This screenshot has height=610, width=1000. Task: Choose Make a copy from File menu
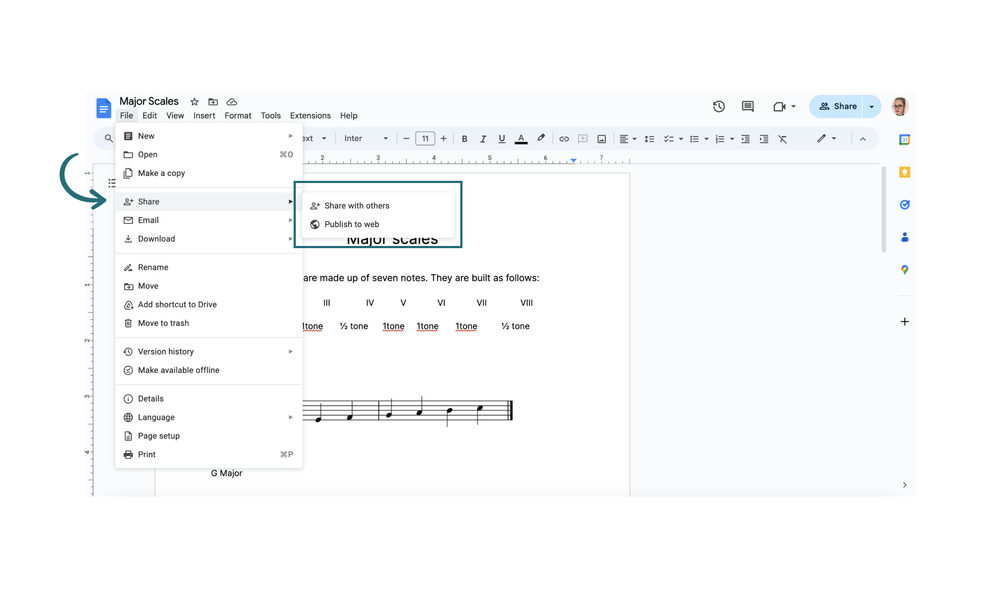[x=163, y=173]
